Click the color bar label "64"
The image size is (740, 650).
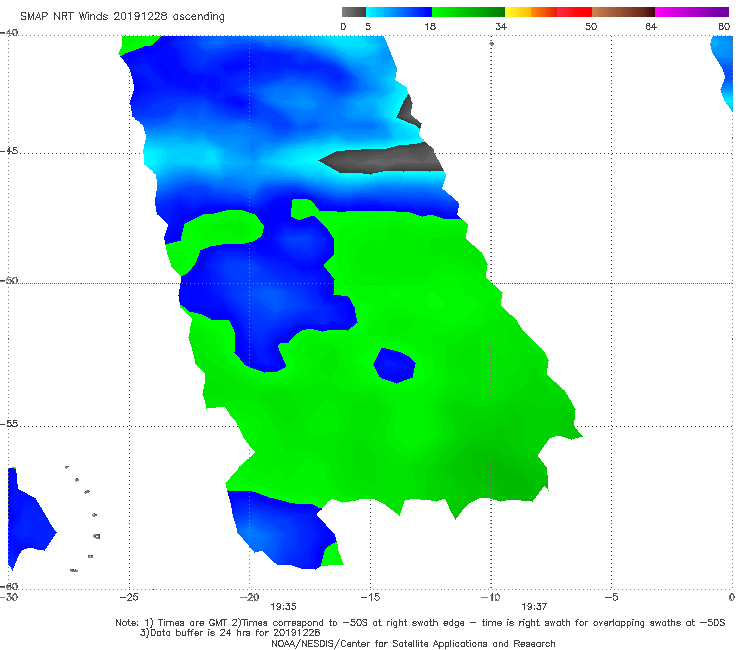[x=651, y=26]
